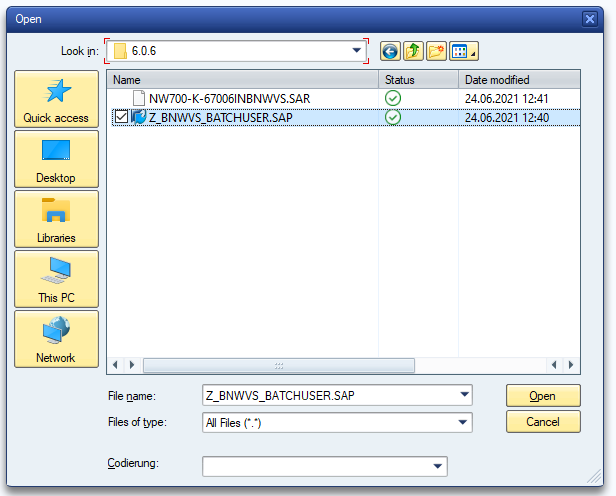Sort files by Name column header

(x=242, y=79)
